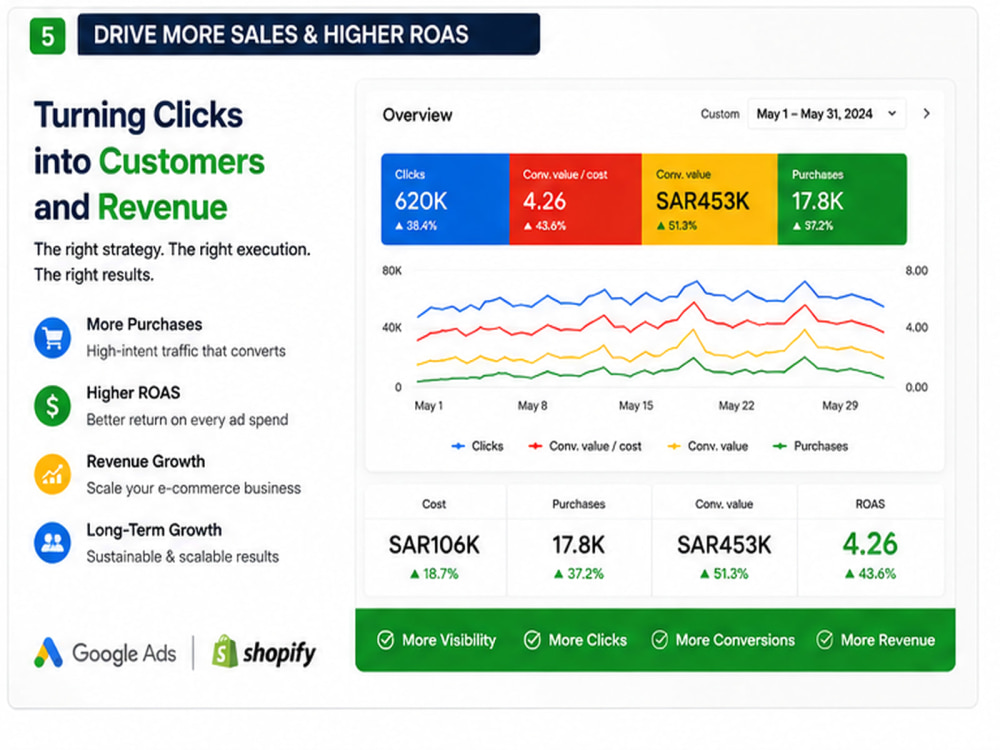Click the More Clicks checkmark icon

coord(532,640)
